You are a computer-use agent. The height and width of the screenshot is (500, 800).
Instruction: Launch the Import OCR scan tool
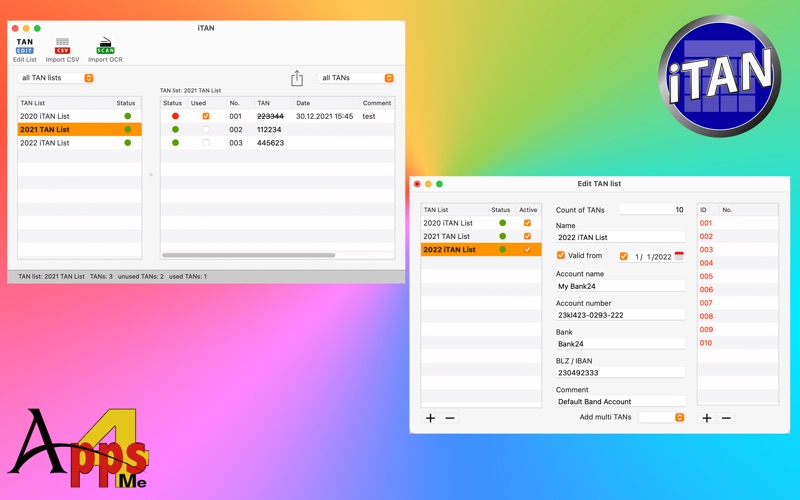pos(105,49)
